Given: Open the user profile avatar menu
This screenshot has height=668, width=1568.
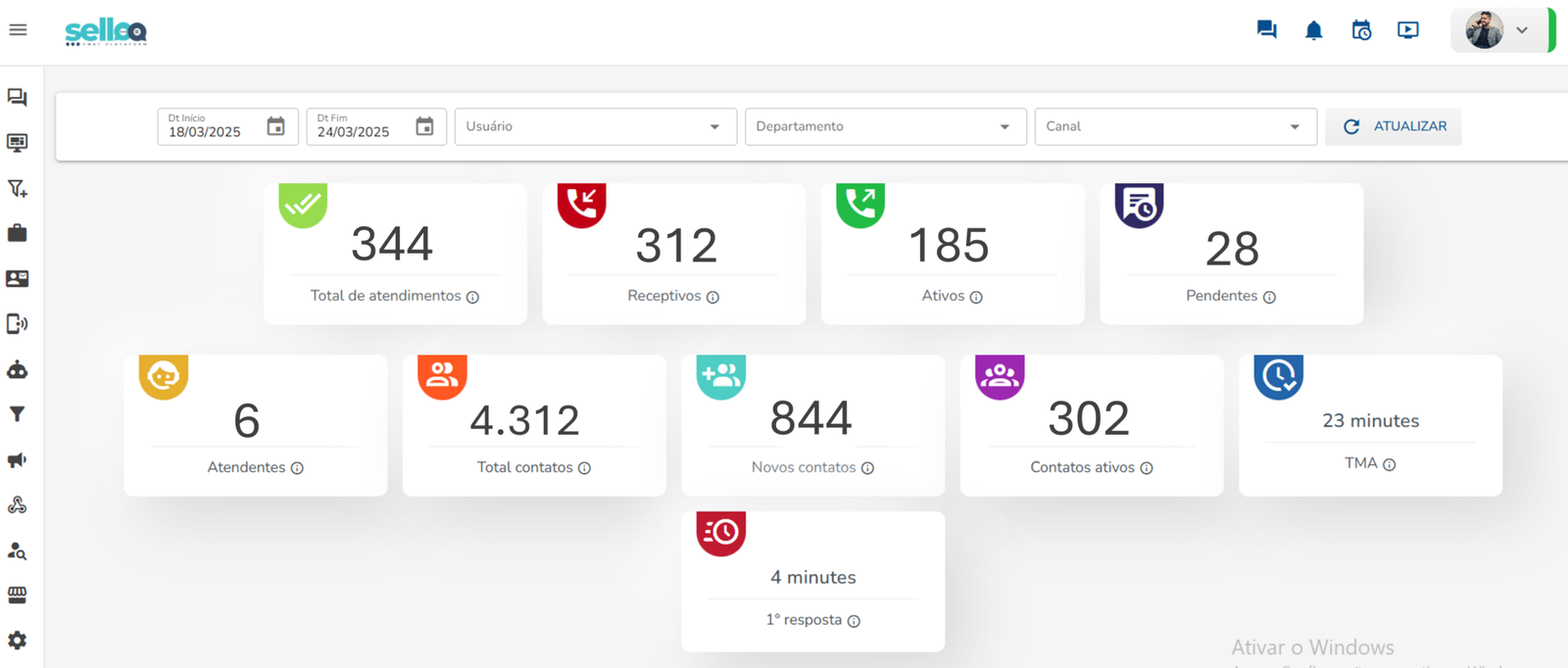Looking at the screenshot, I should point(1497,30).
